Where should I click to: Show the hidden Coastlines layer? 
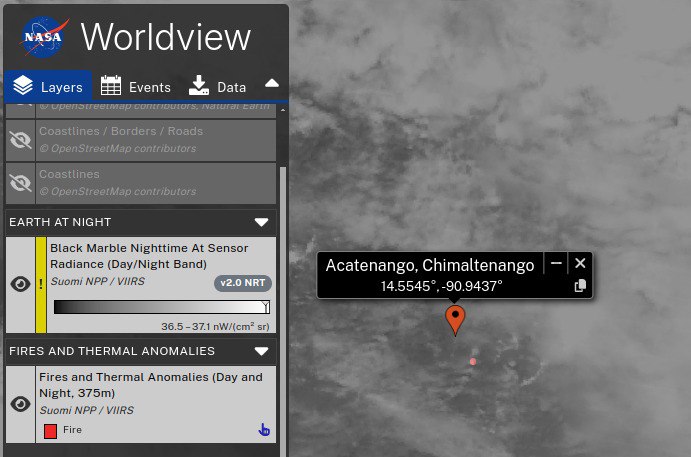(20, 183)
